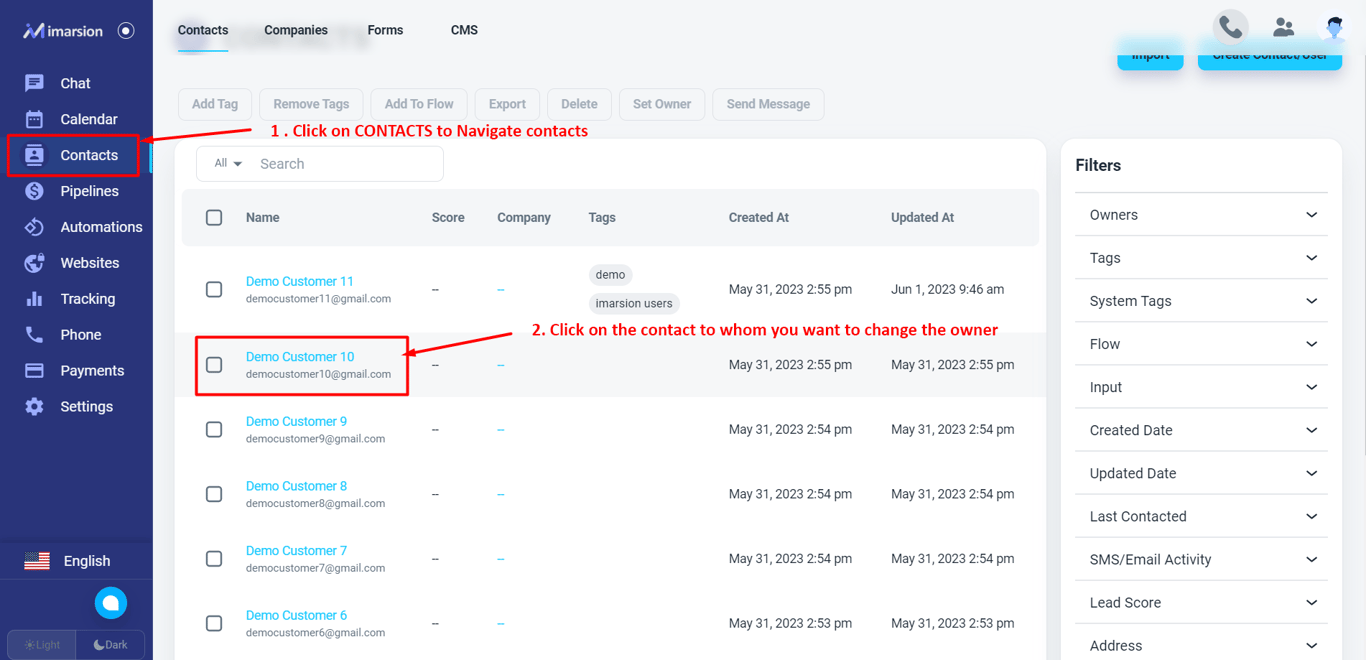This screenshot has width=1366, height=660.
Task: Open the Chat icon in sidebar
Action: coord(34,83)
